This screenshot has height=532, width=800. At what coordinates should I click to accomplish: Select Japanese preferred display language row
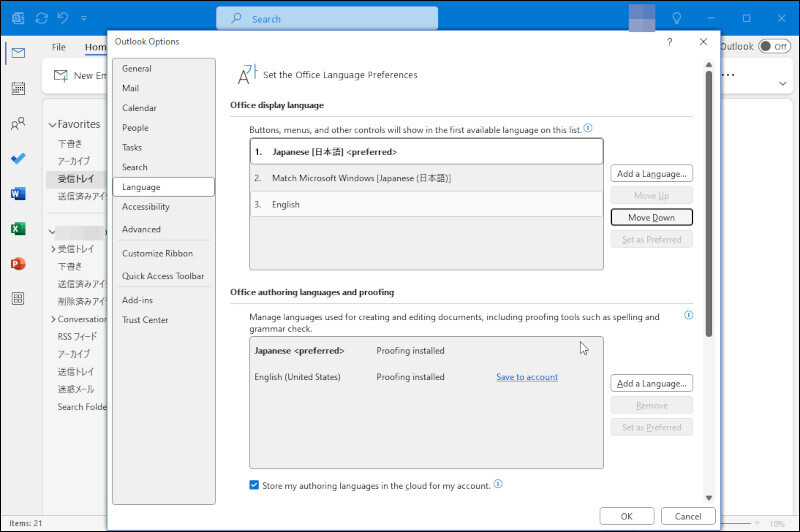(x=427, y=151)
